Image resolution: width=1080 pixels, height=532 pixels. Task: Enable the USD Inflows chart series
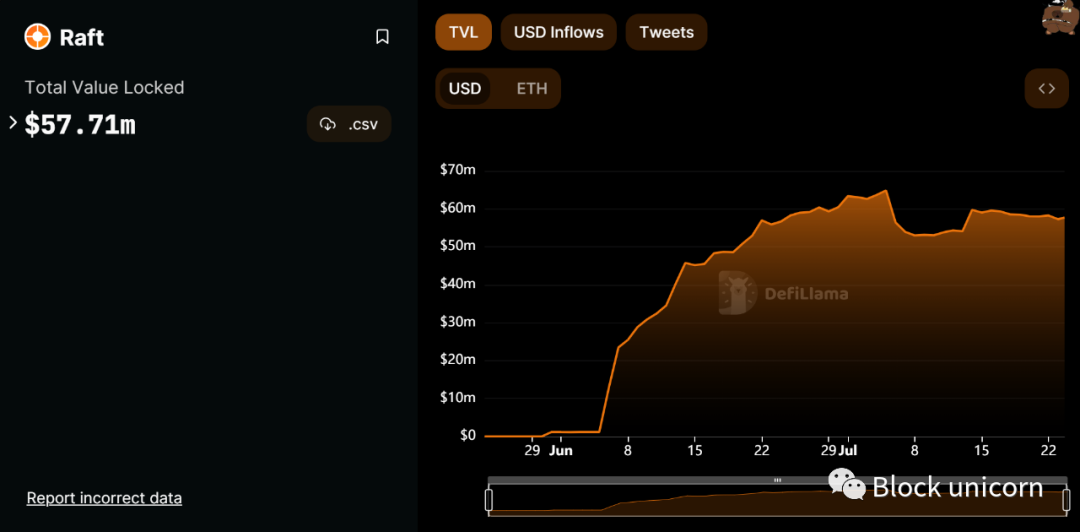558,32
